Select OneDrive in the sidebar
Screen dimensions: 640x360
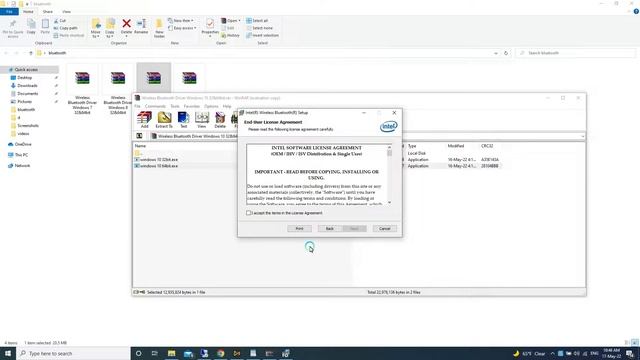tap(22, 144)
